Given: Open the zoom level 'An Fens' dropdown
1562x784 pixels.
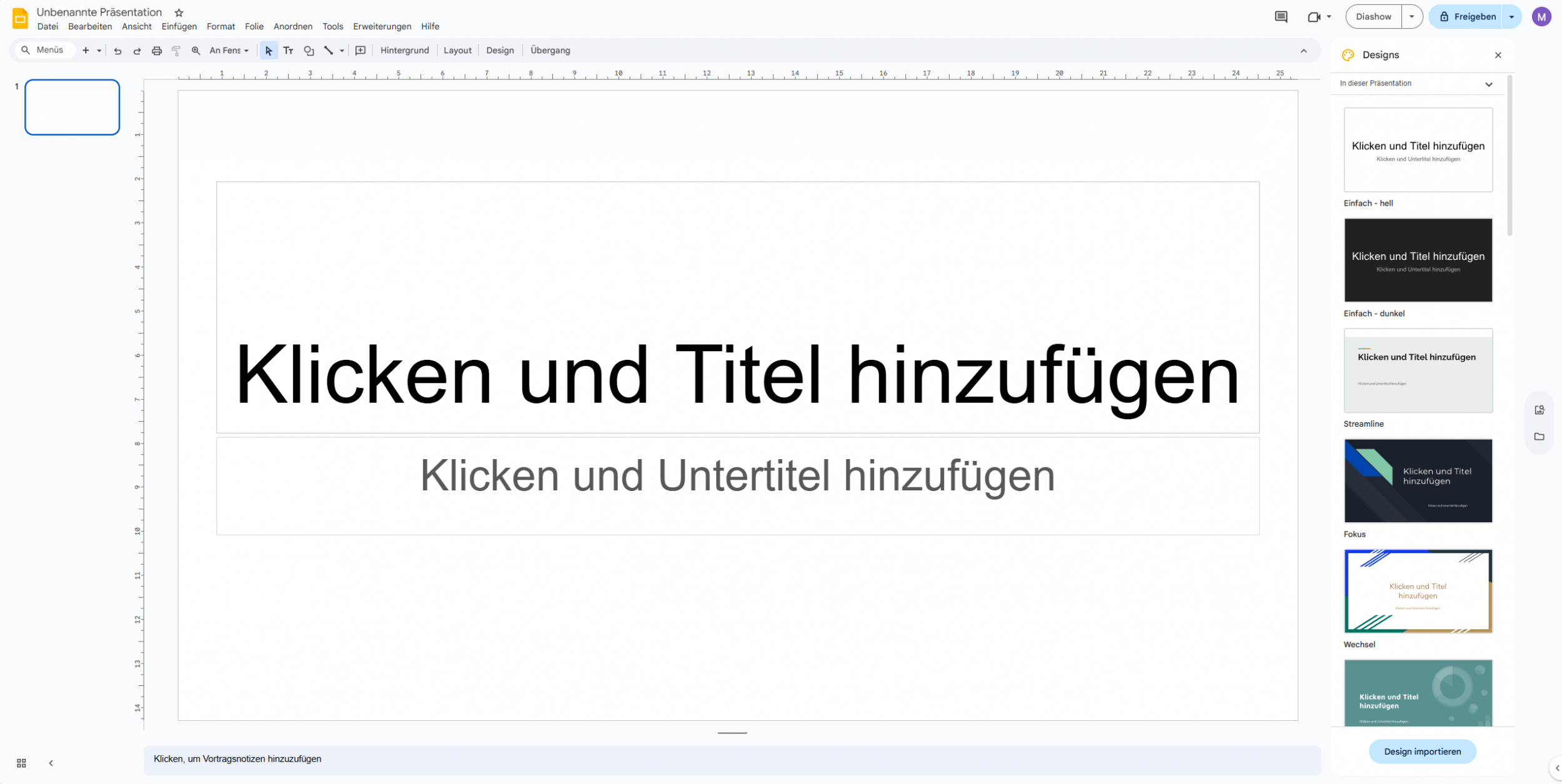Looking at the screenshot, I should (229, 51).
